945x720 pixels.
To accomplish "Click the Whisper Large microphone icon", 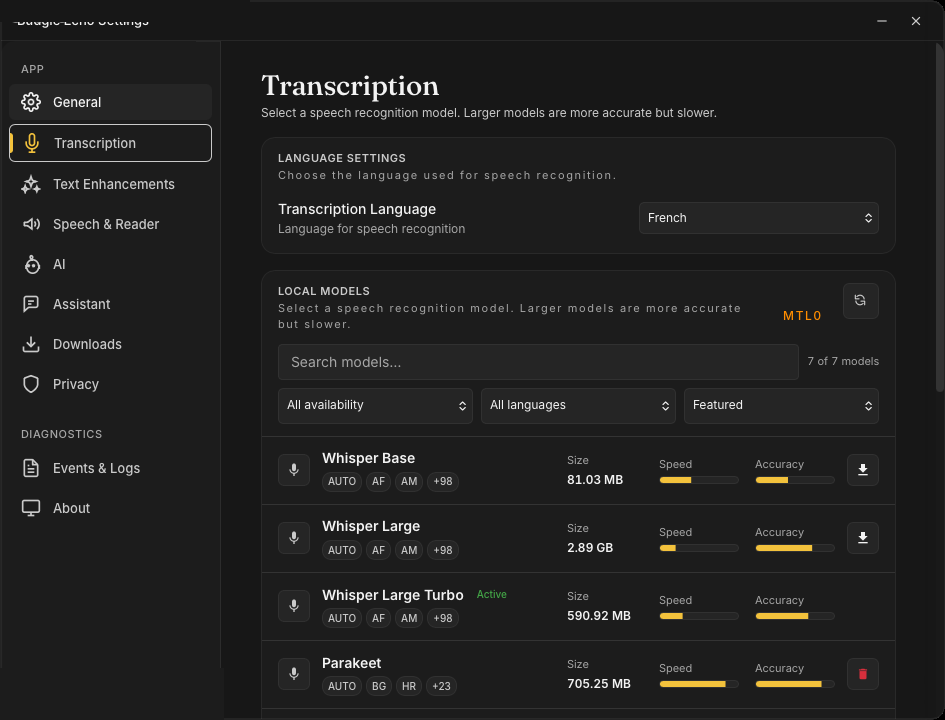I will [294, 538].
